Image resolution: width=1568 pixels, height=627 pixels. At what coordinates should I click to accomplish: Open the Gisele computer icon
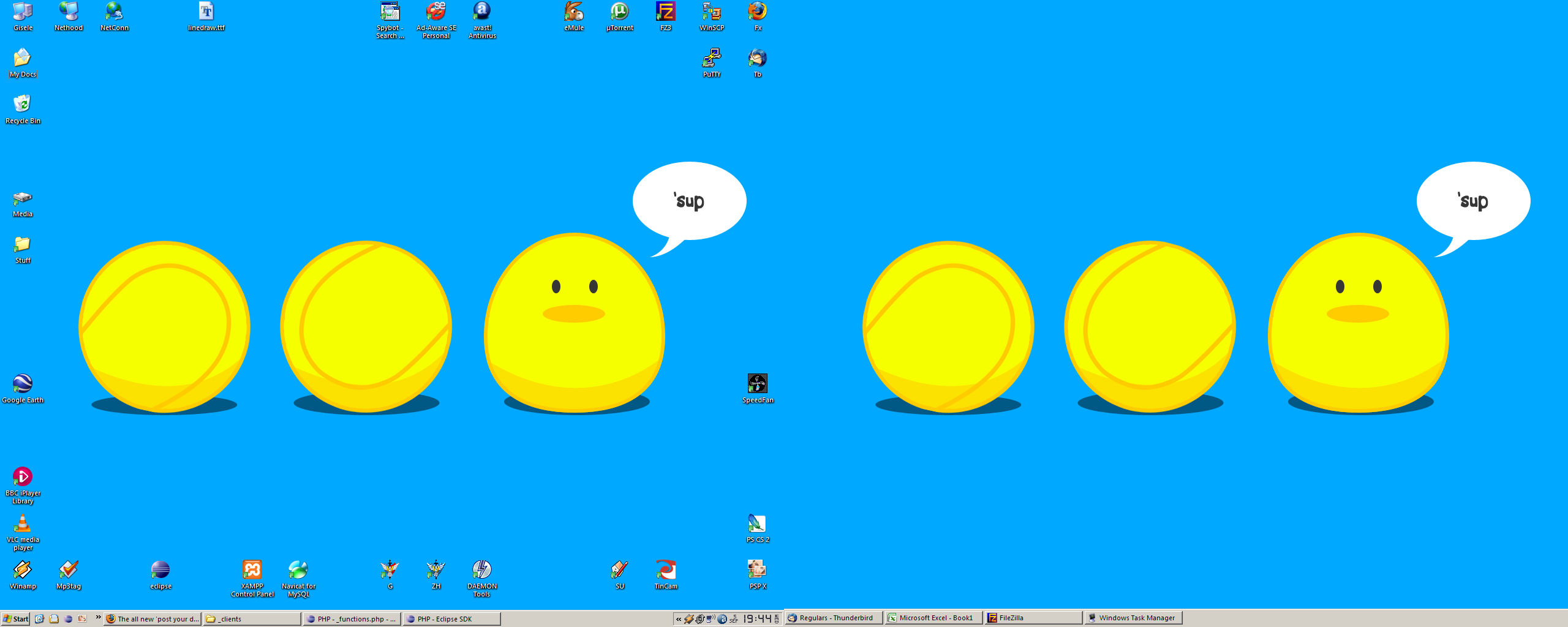click(23, 16)
